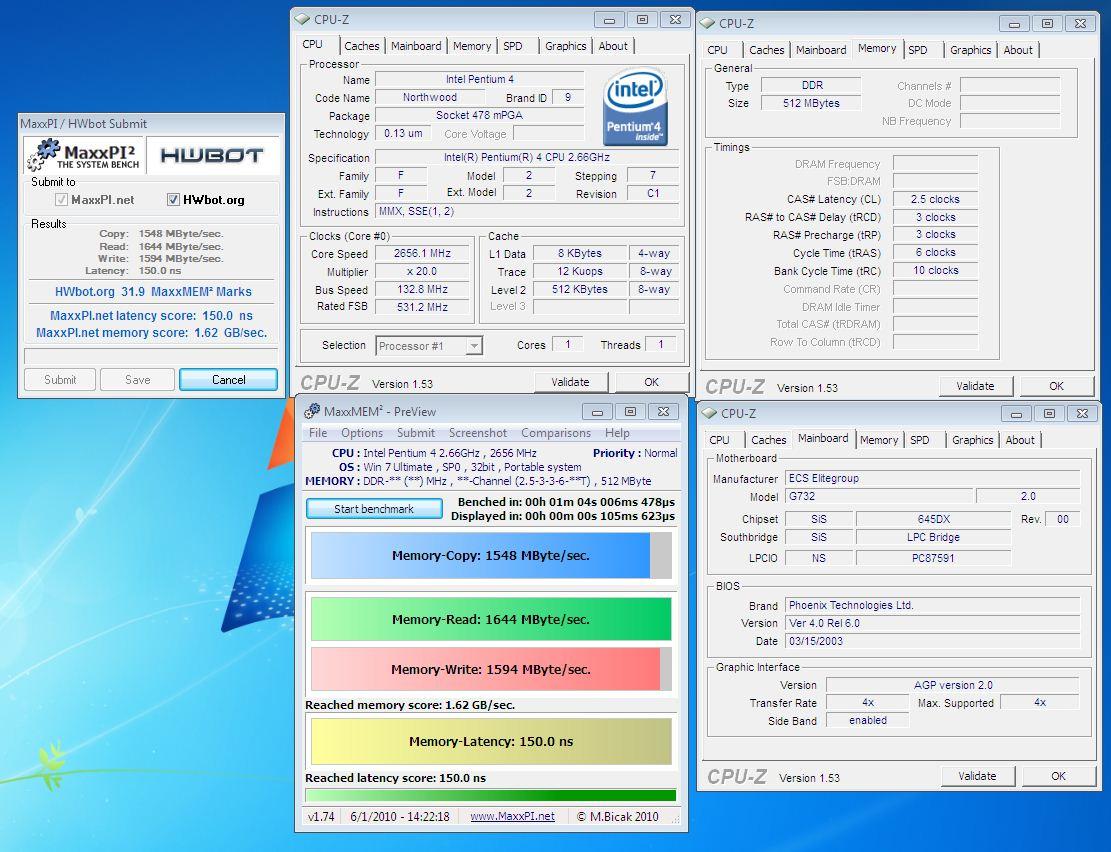Click the green progress bar under the latency score

coord(490,795)
